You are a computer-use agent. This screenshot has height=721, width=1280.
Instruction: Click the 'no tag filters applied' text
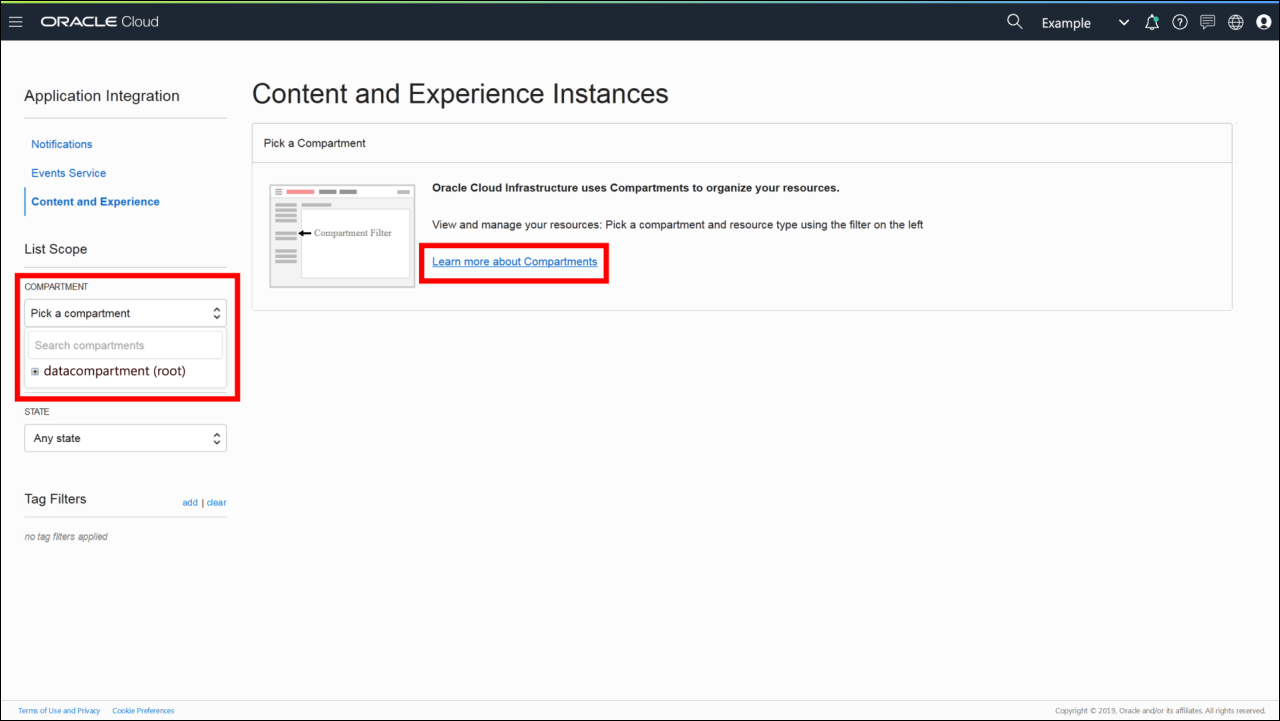click(66, 537)
